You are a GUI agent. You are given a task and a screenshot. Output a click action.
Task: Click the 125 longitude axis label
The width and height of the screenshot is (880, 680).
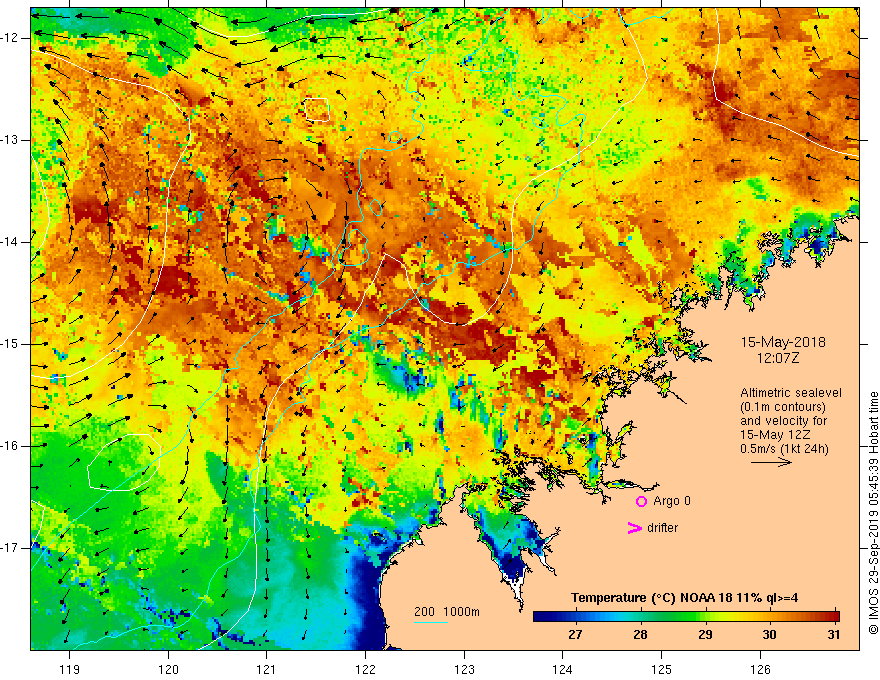(x=662, y=669)
